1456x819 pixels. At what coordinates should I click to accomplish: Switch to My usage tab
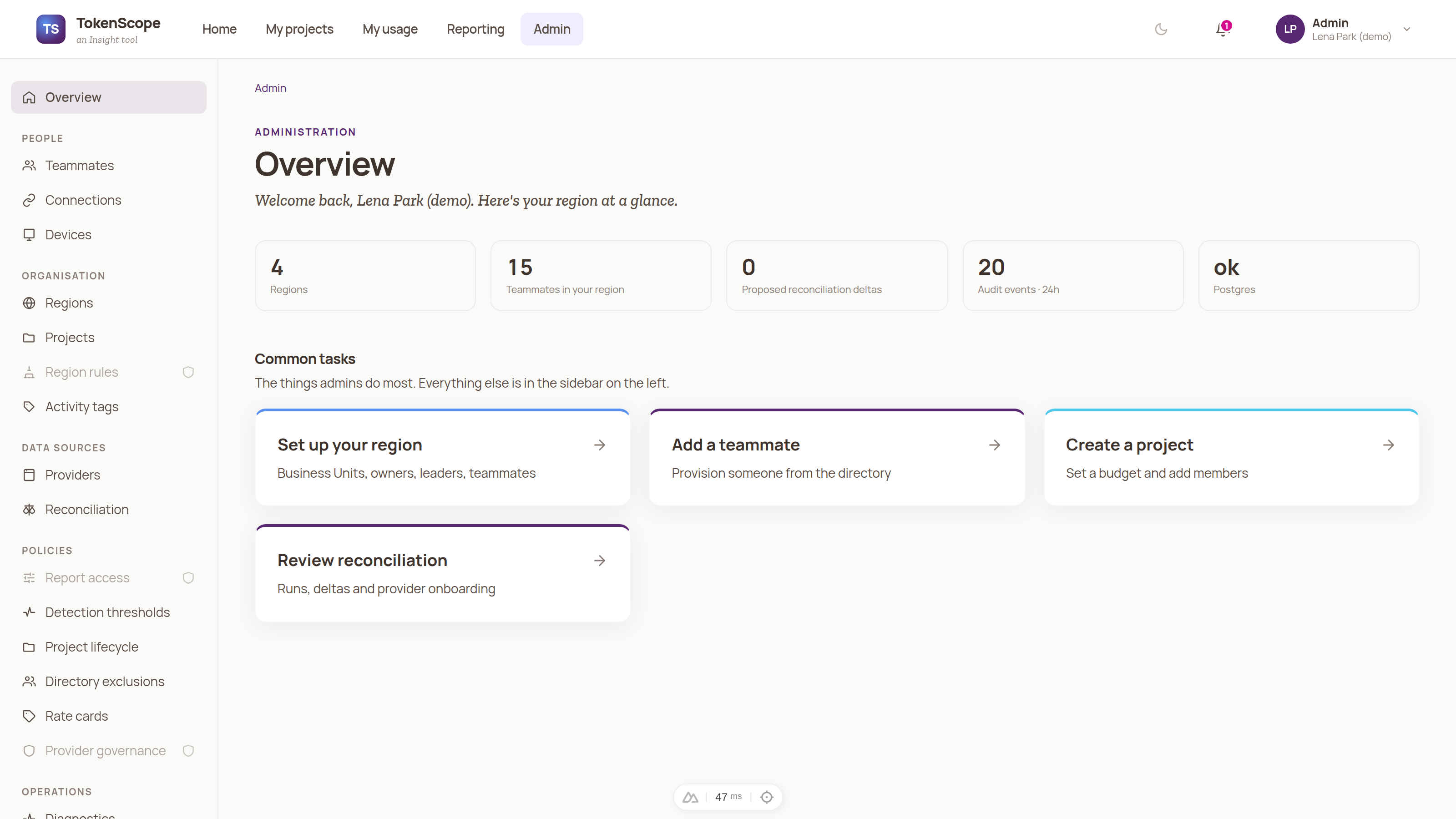coord(390,29)
